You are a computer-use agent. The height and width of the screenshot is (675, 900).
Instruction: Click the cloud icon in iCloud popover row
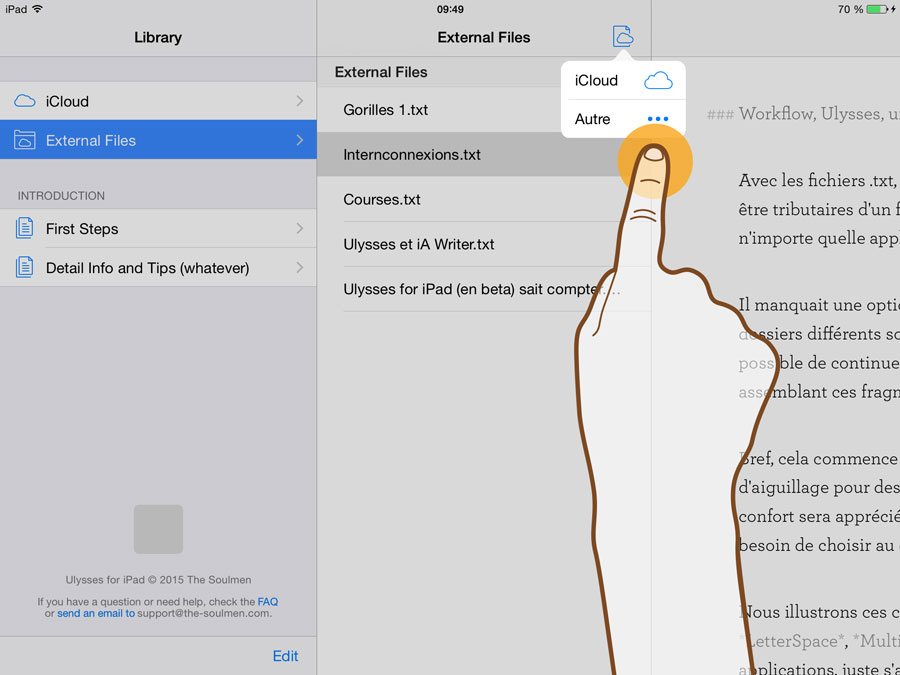pyautogui.click(x=658, y=80)
